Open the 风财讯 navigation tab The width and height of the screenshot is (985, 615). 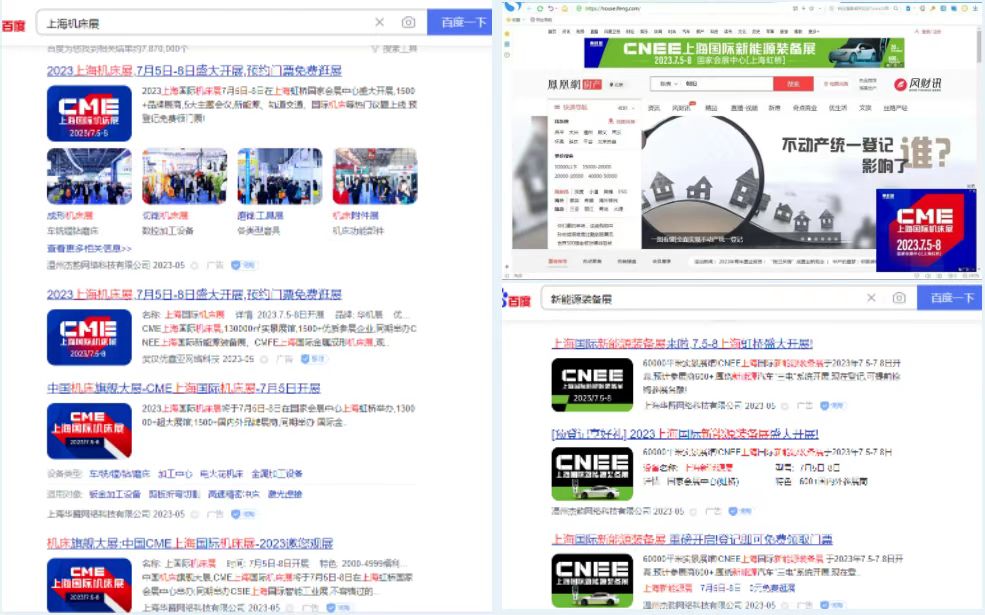pyautogui.click(x=682, y=108)
